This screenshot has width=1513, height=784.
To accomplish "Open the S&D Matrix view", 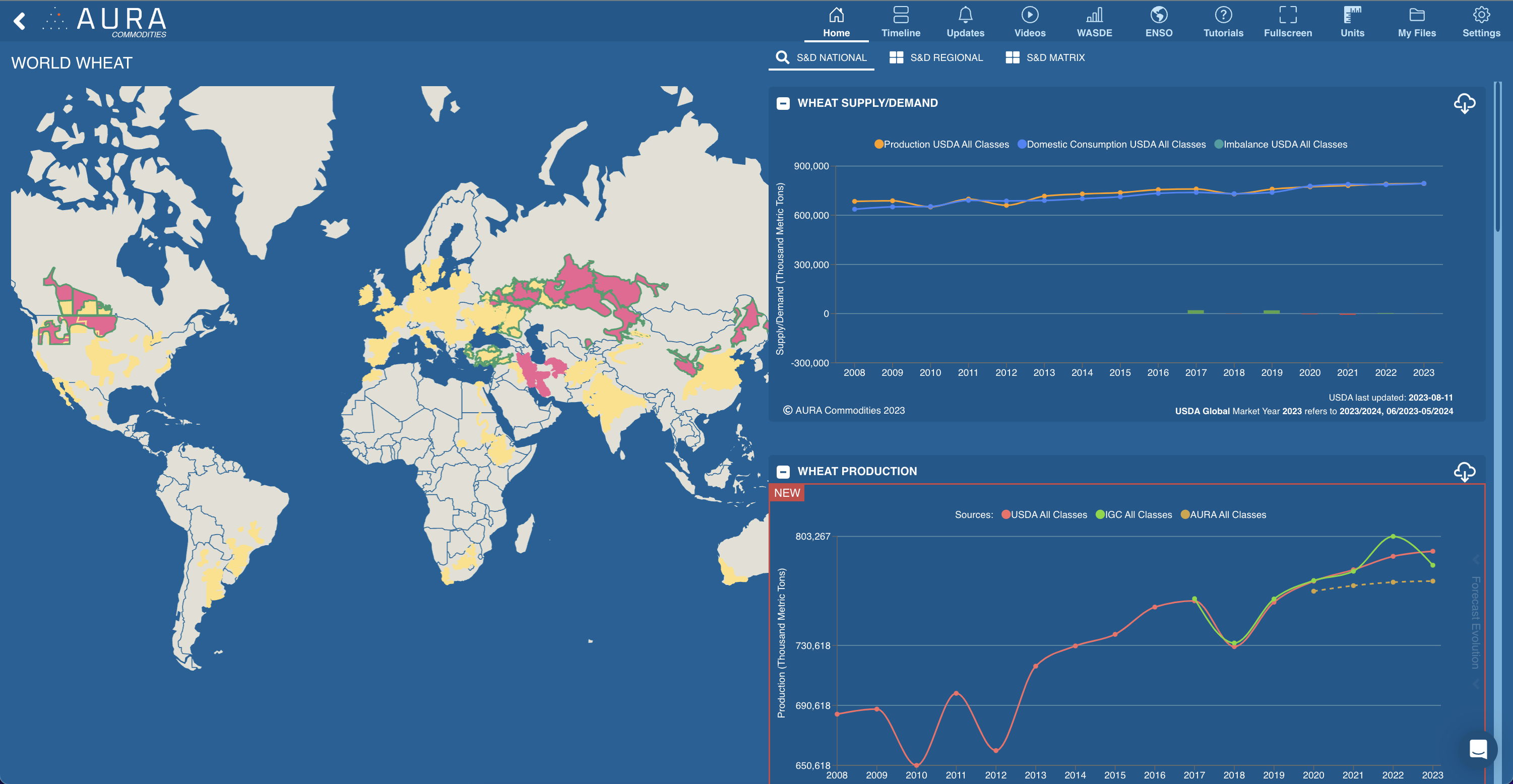I will click(1045, 57).
